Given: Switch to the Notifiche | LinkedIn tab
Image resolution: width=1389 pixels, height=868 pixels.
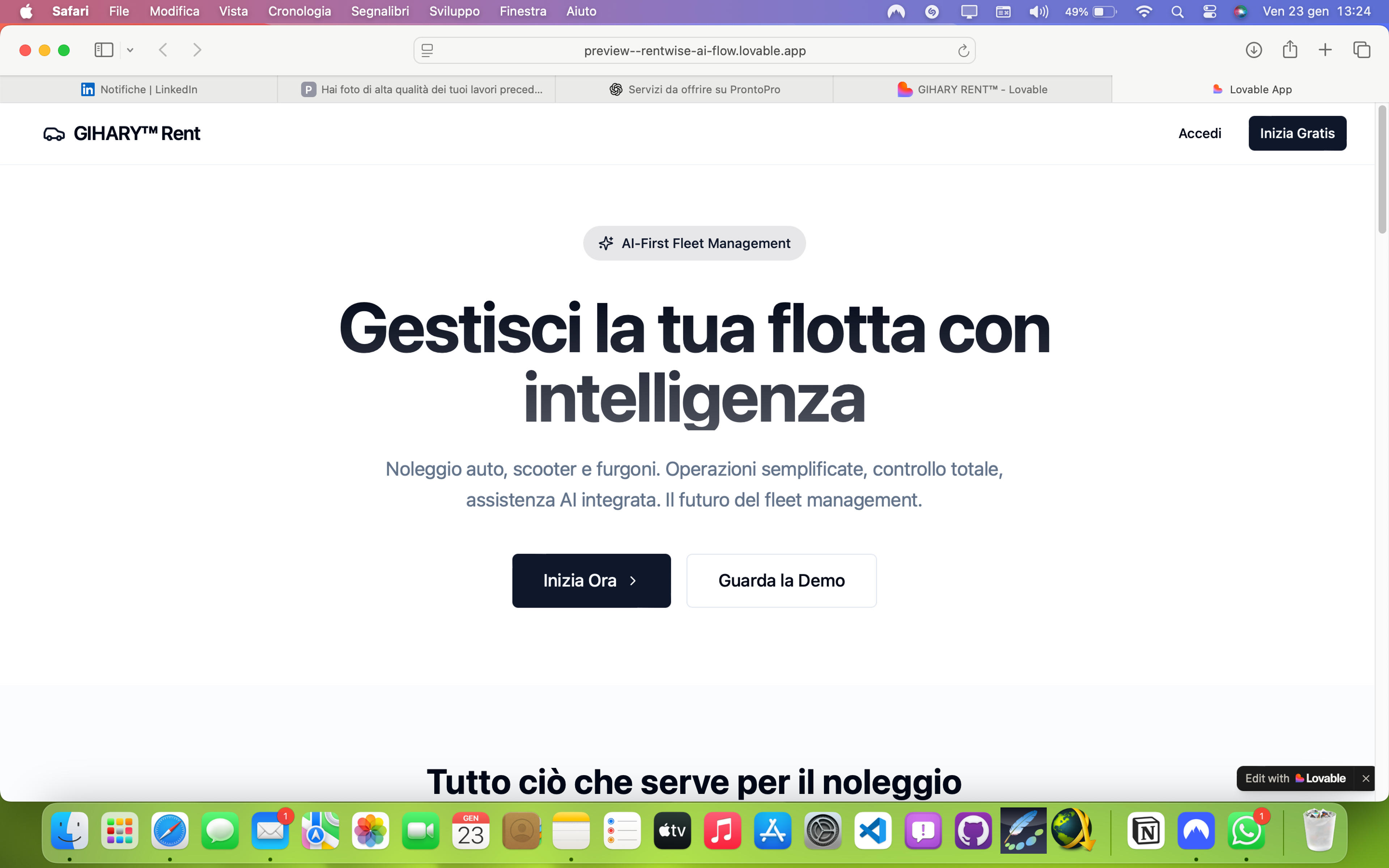Looking at the screenshot, I should coord(139,90).
